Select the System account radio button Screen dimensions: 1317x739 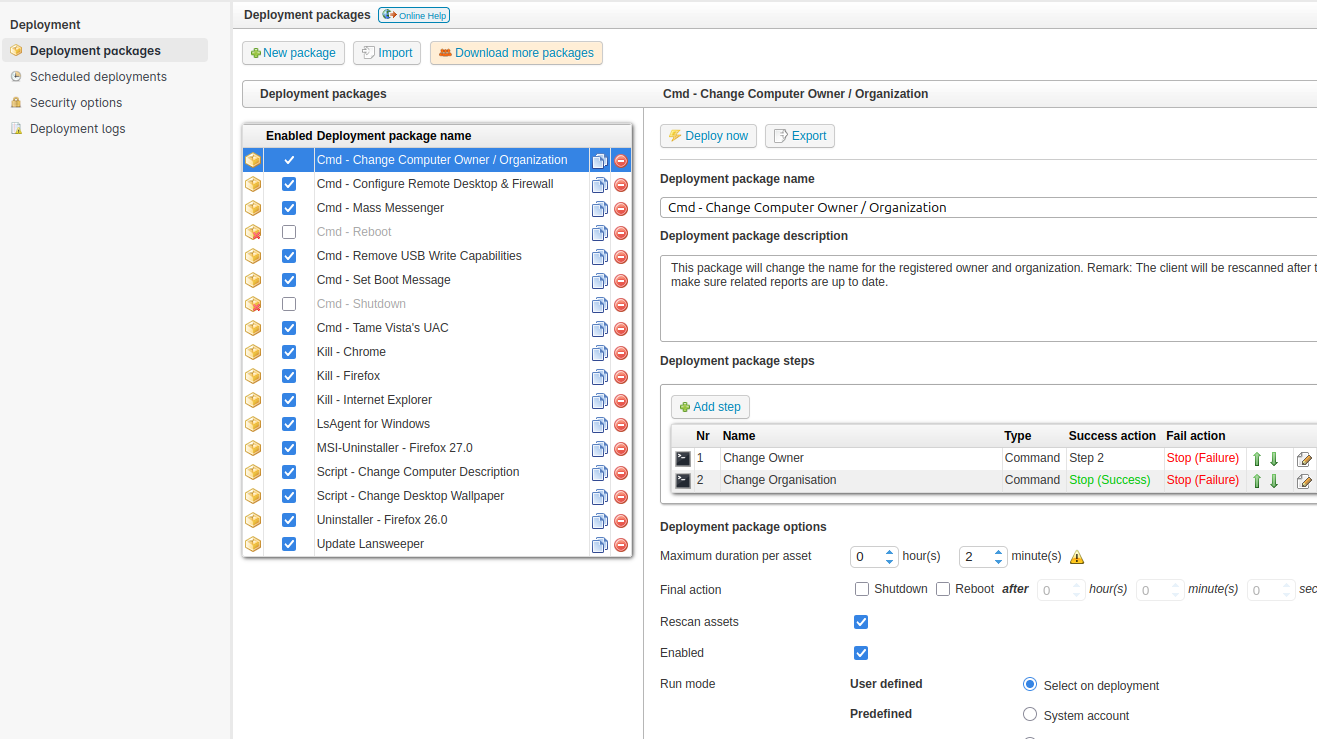tap(1030, 715)
